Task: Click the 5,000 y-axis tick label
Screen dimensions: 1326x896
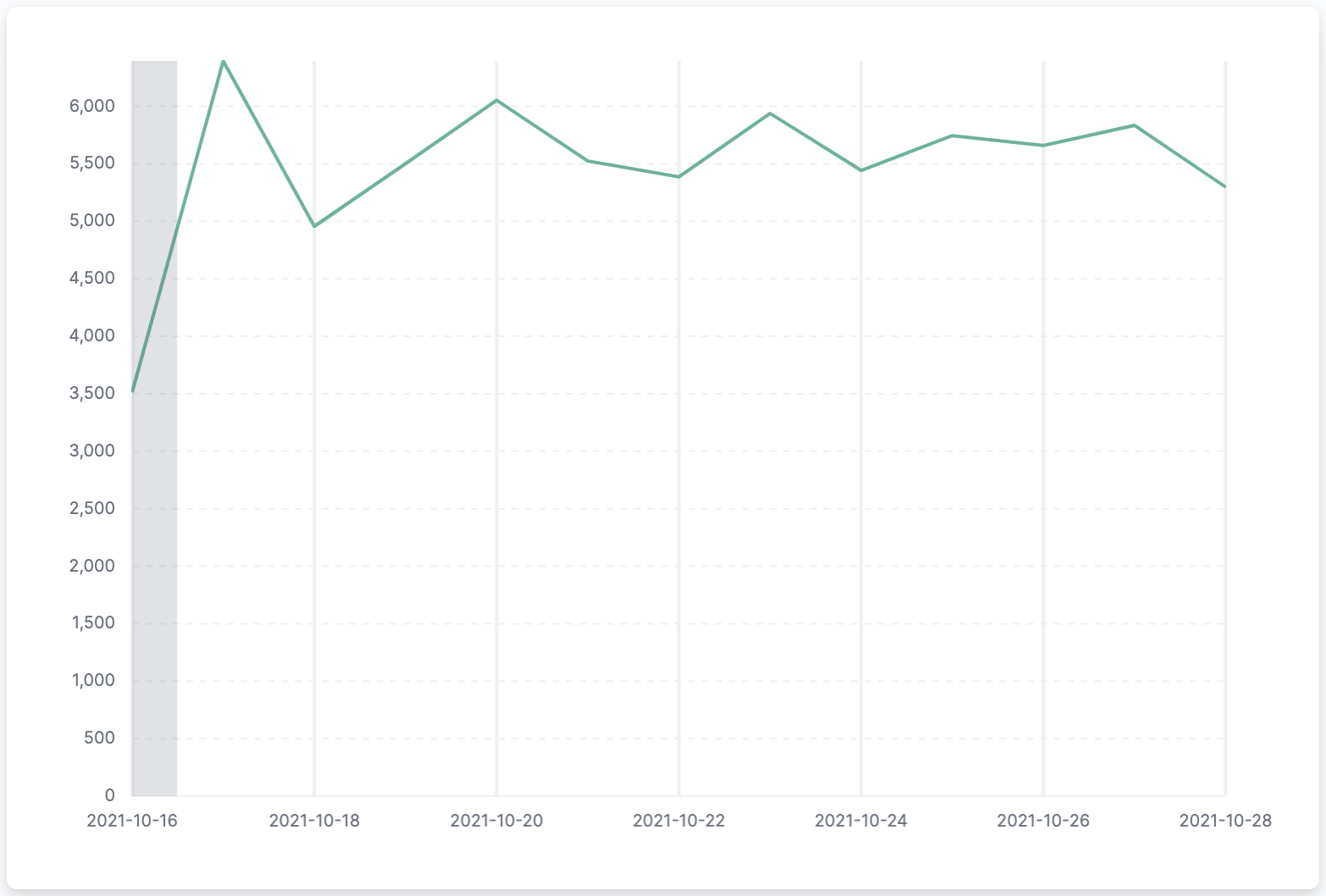Action: 91,221
